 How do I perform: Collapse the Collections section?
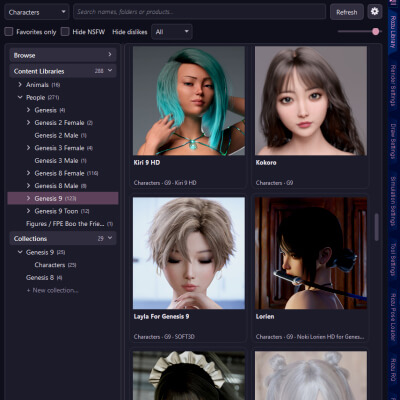click(63, 238)
